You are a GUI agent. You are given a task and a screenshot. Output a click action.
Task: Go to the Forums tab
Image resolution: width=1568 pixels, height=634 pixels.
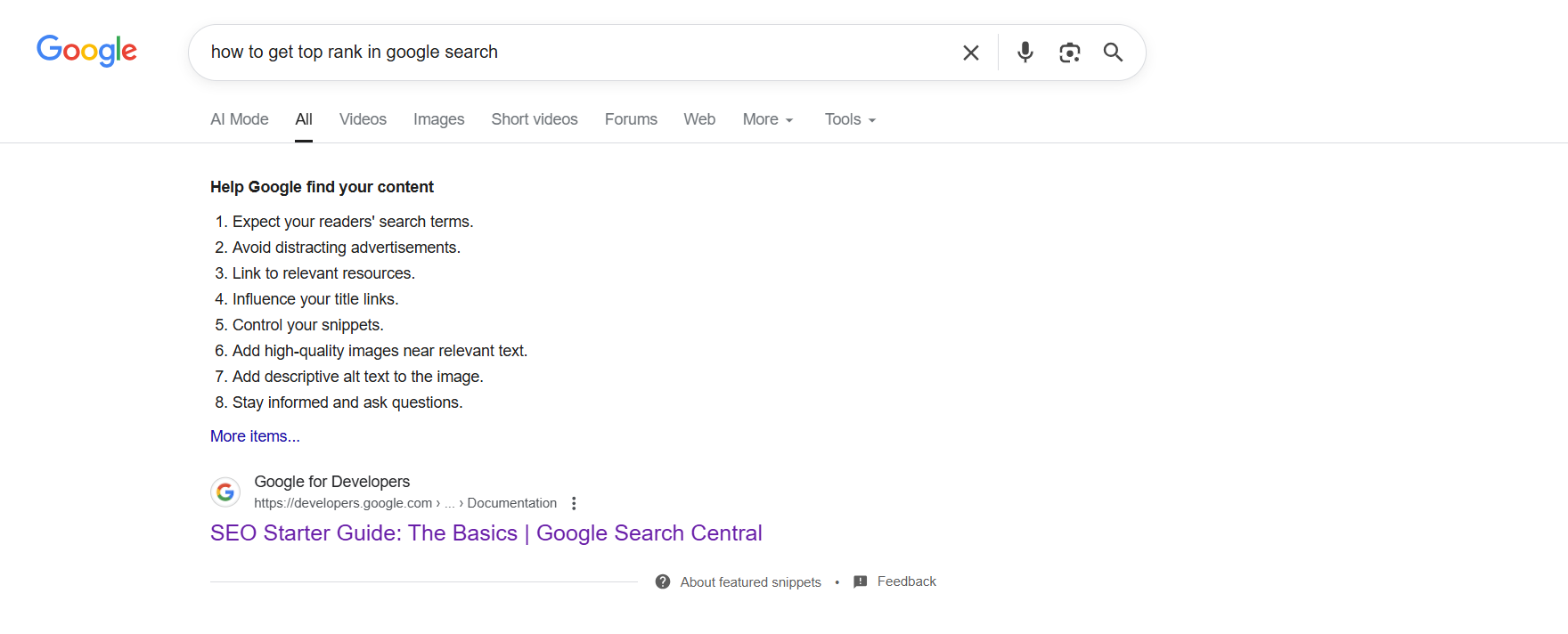click(x=631, y=119)
